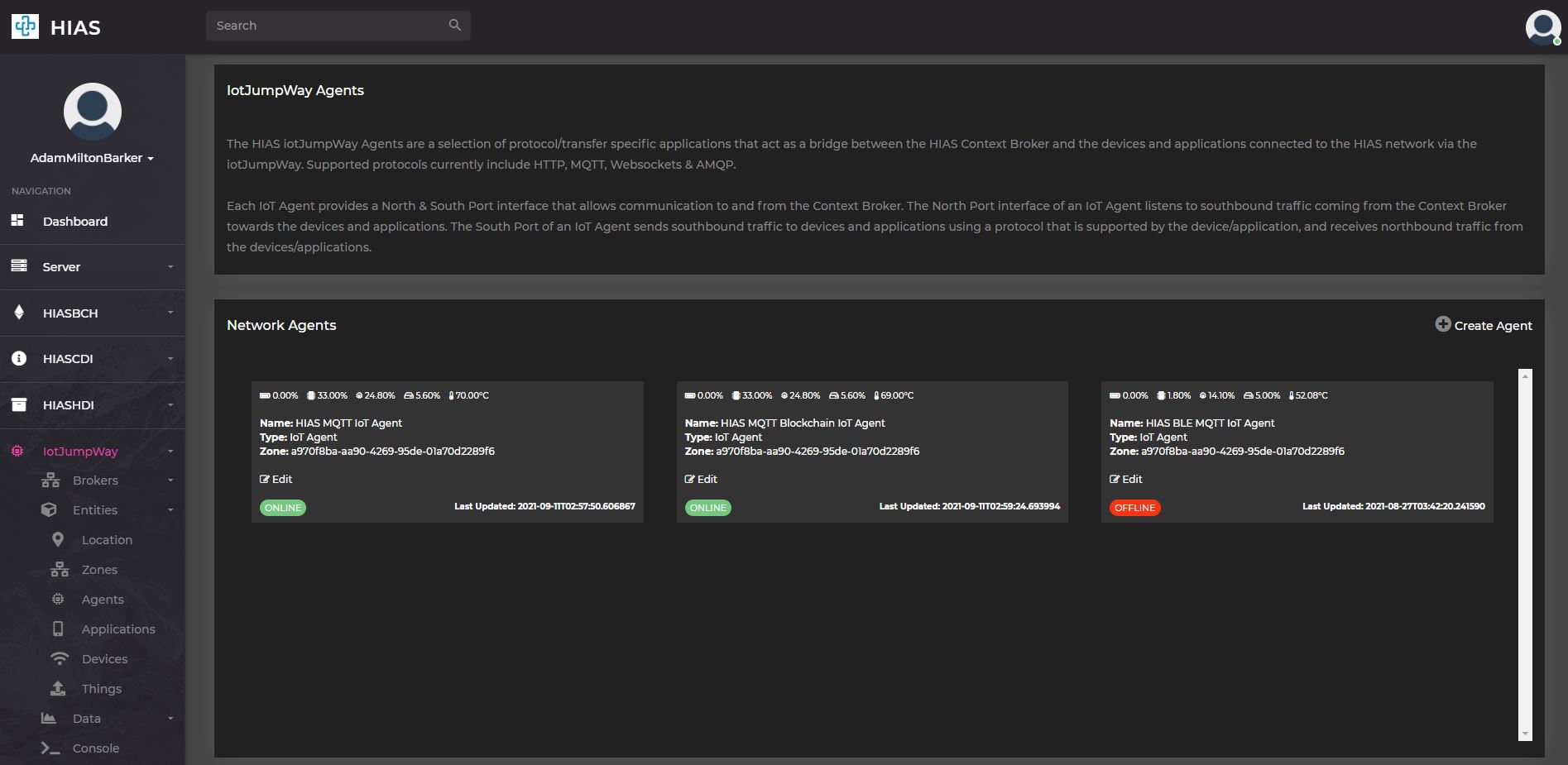Image resolution: width=1568 pixels, height=765 pixels.
Task: Click the Create Agent plus icon
Action: point(1443,324)
